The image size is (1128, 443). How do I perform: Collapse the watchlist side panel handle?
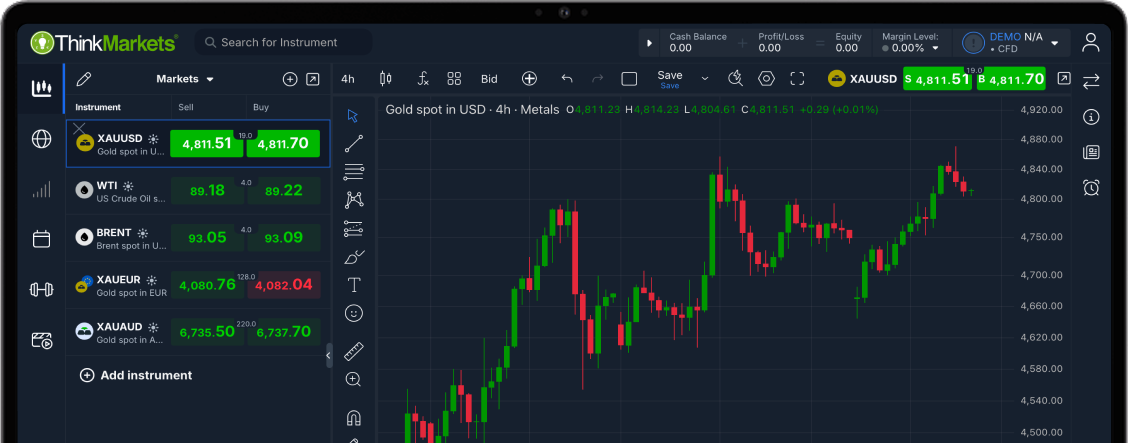click(329, 355)
